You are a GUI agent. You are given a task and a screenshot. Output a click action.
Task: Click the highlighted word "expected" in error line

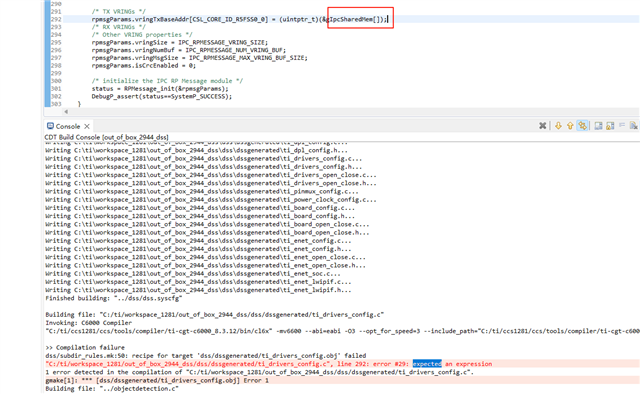click(427, 363)
